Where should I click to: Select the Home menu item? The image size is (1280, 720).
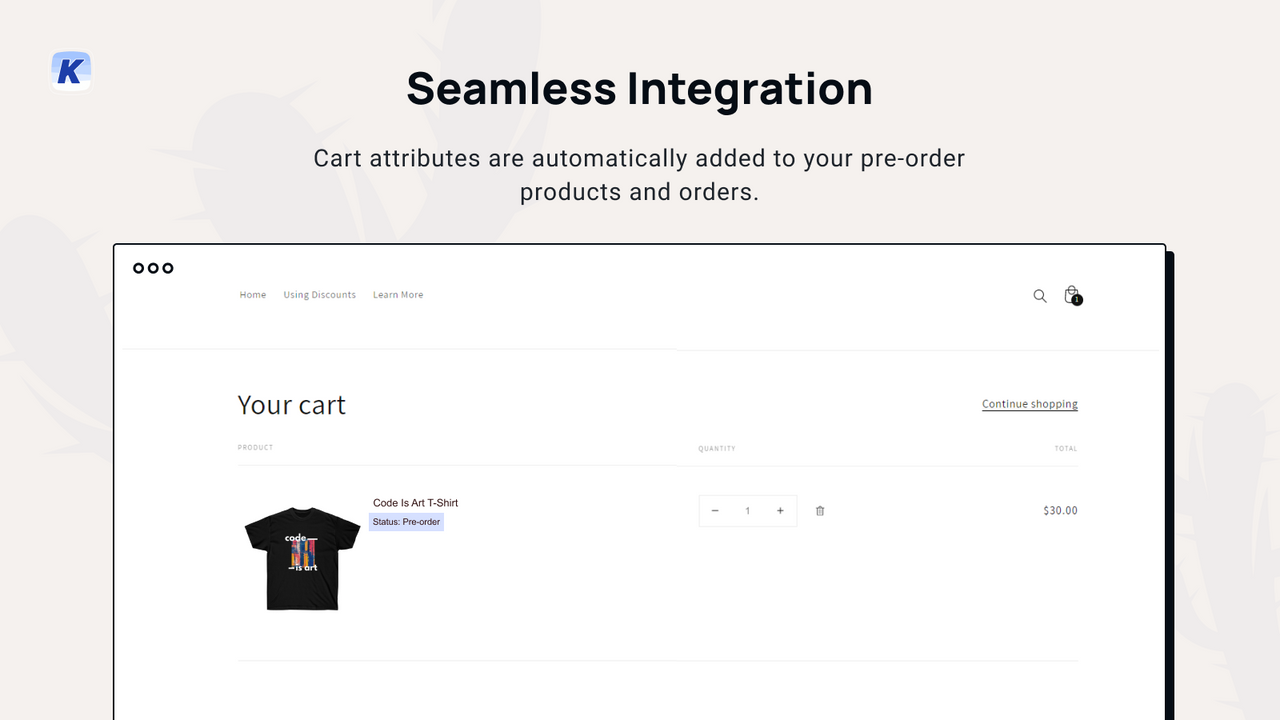click(x=252, y=294)
